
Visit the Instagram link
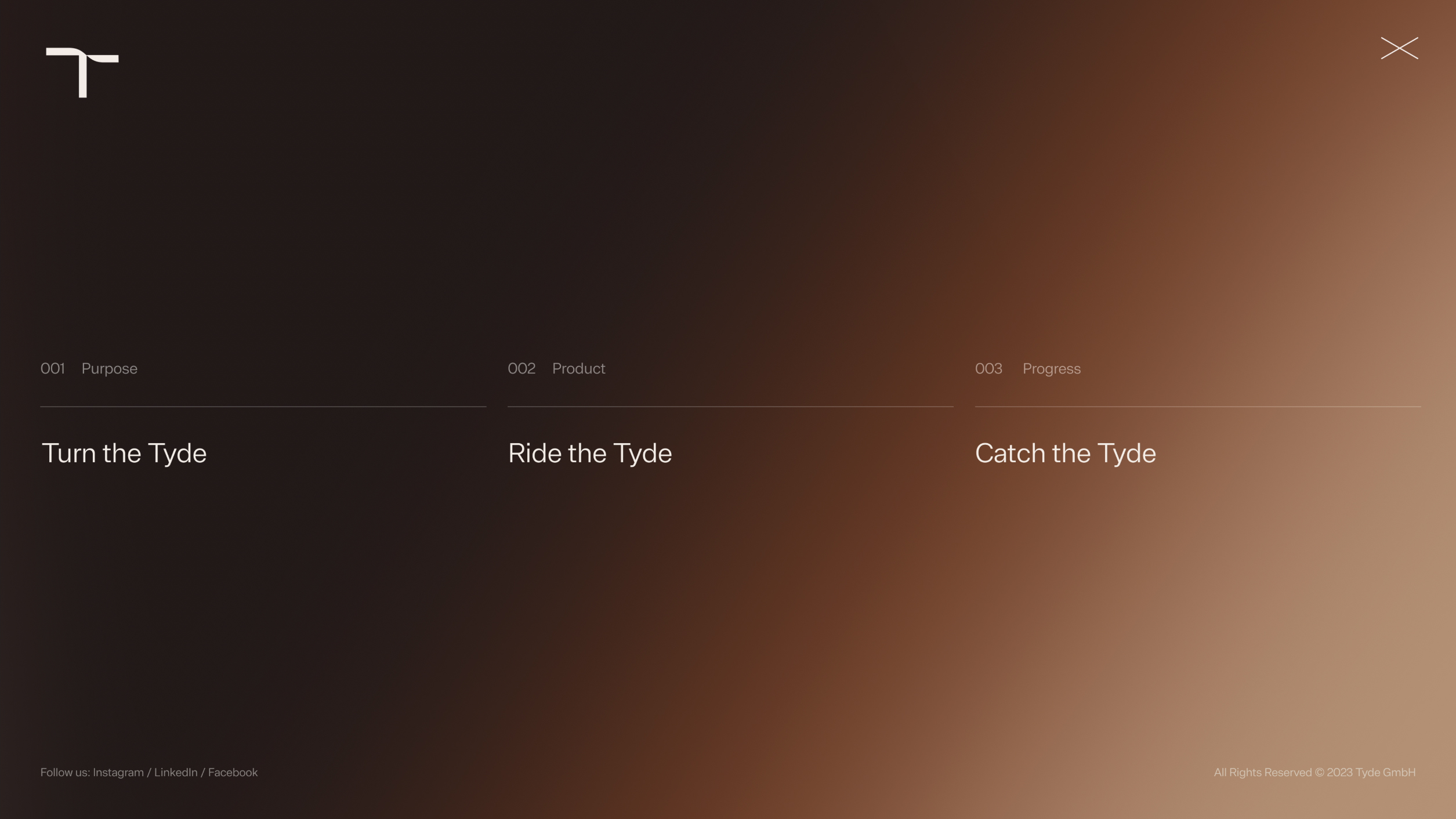pos(118,773)
